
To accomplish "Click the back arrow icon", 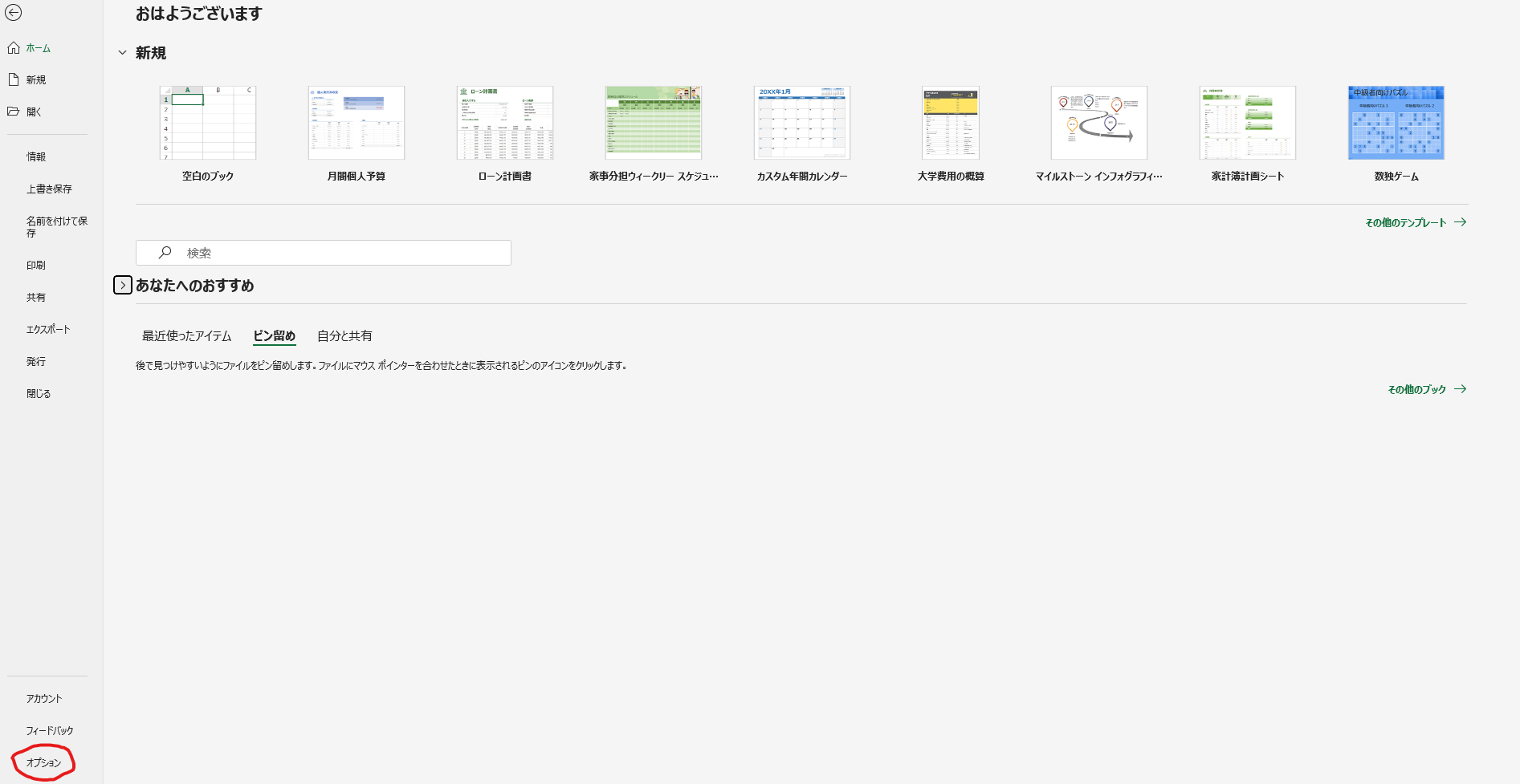I will tap(14, 13).
